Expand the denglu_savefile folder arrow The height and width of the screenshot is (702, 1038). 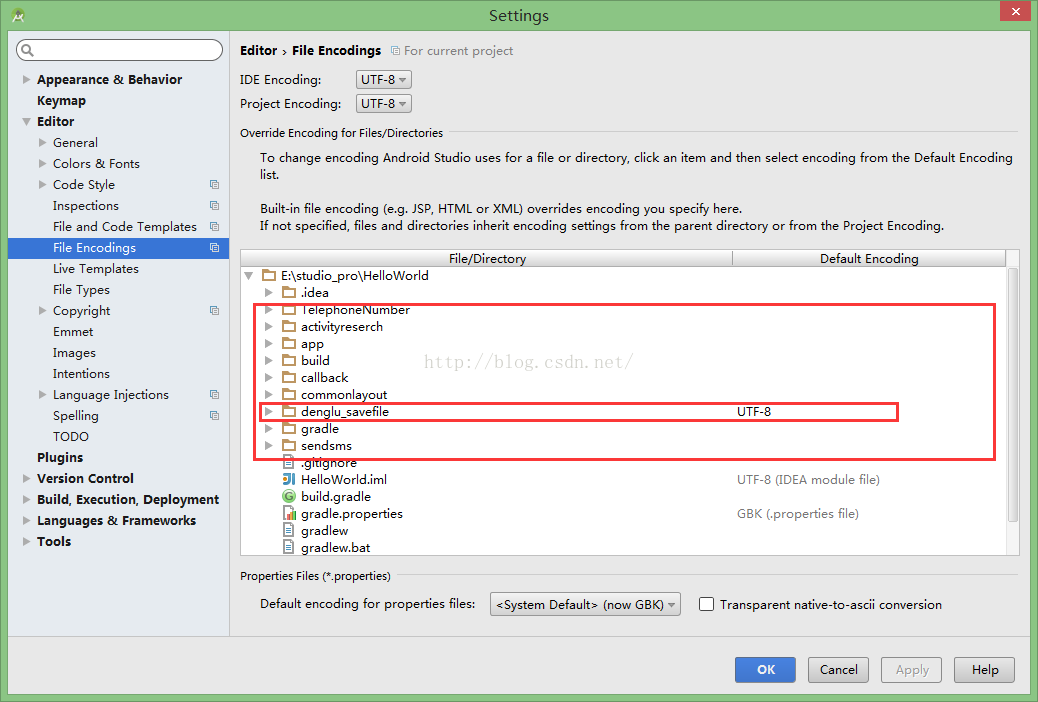(x=268, y=411)
